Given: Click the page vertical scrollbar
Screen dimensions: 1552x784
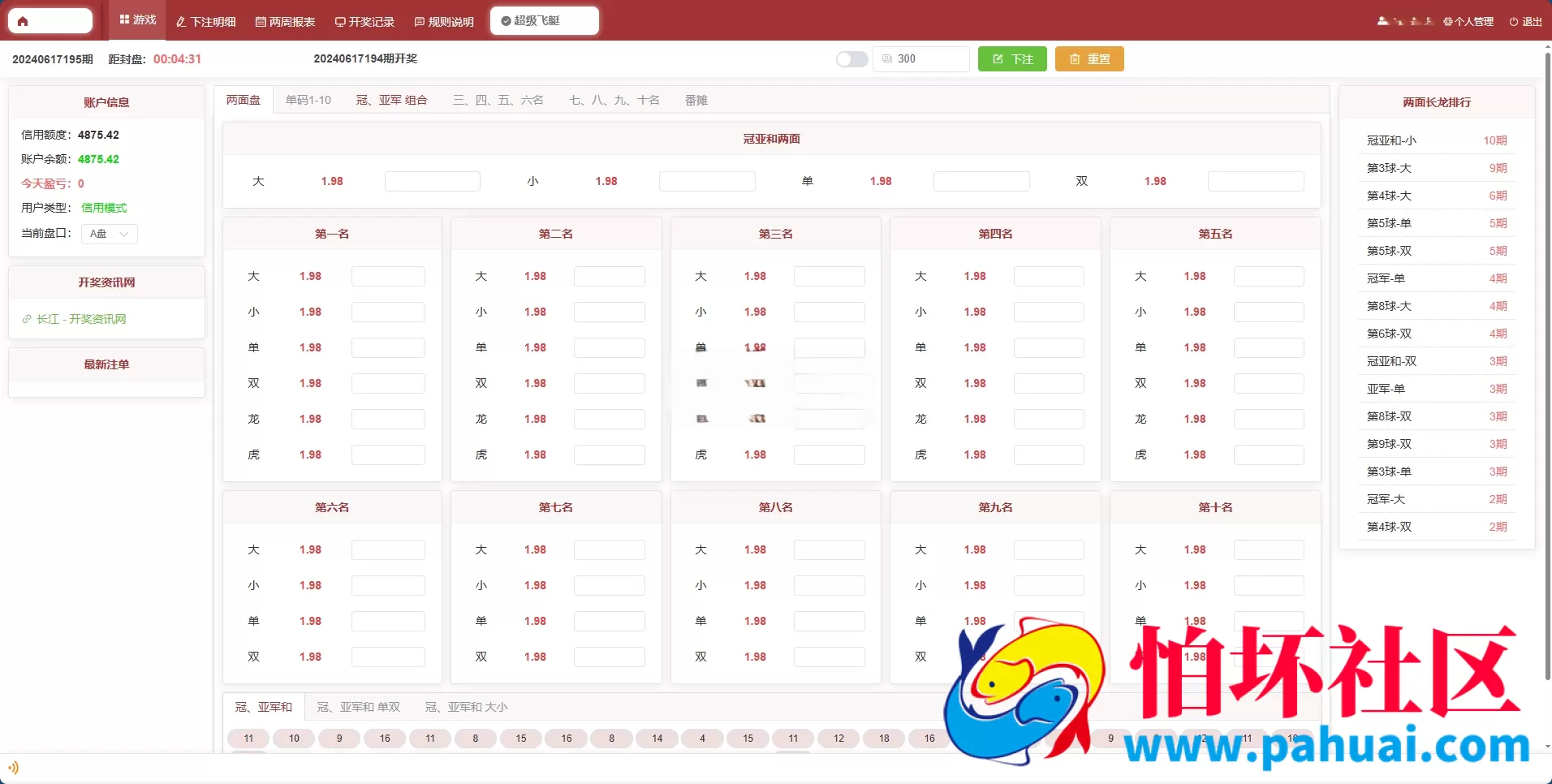Looking at the screenshot, I should [x=1547, y=365].
